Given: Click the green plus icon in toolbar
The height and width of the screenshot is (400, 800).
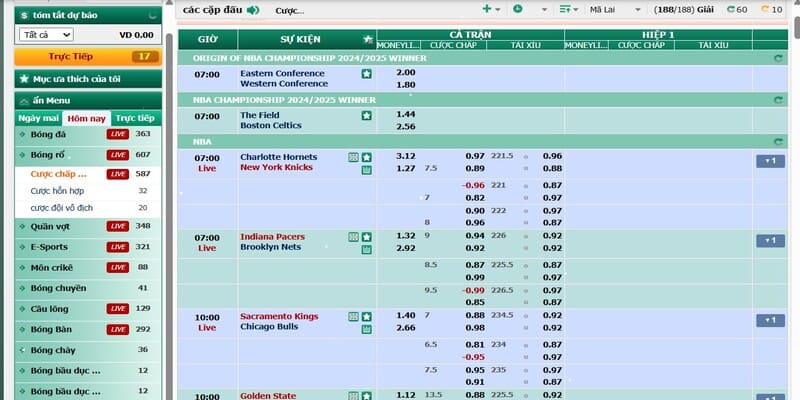Looking at the screenshot, I should click(x=487, y=9).
